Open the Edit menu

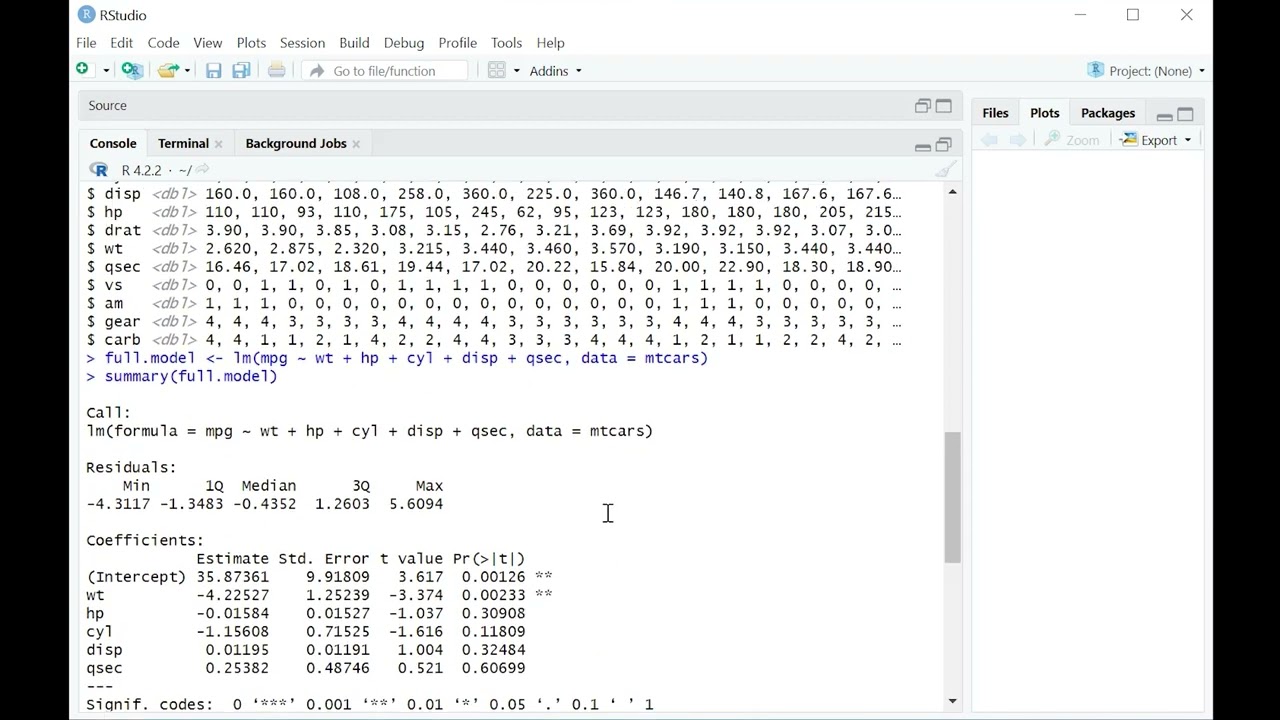121,43
